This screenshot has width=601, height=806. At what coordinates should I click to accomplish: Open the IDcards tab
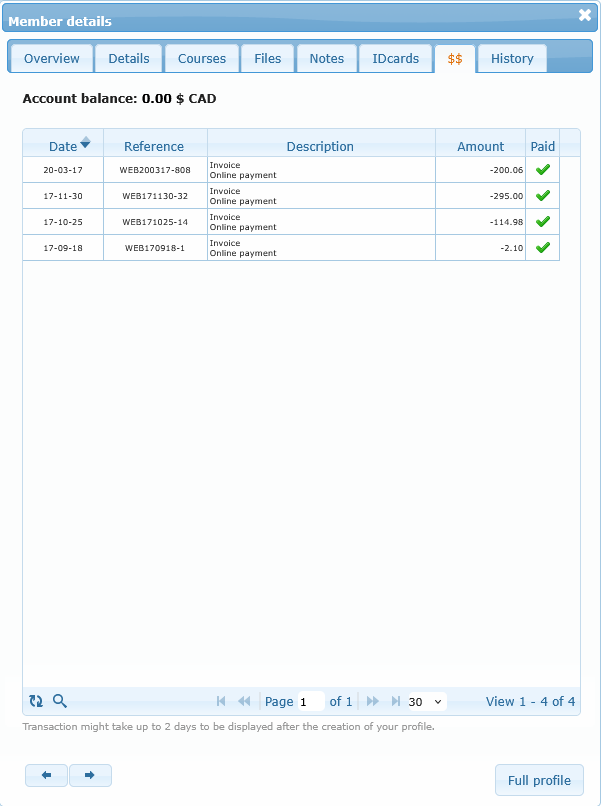[395, 58]
